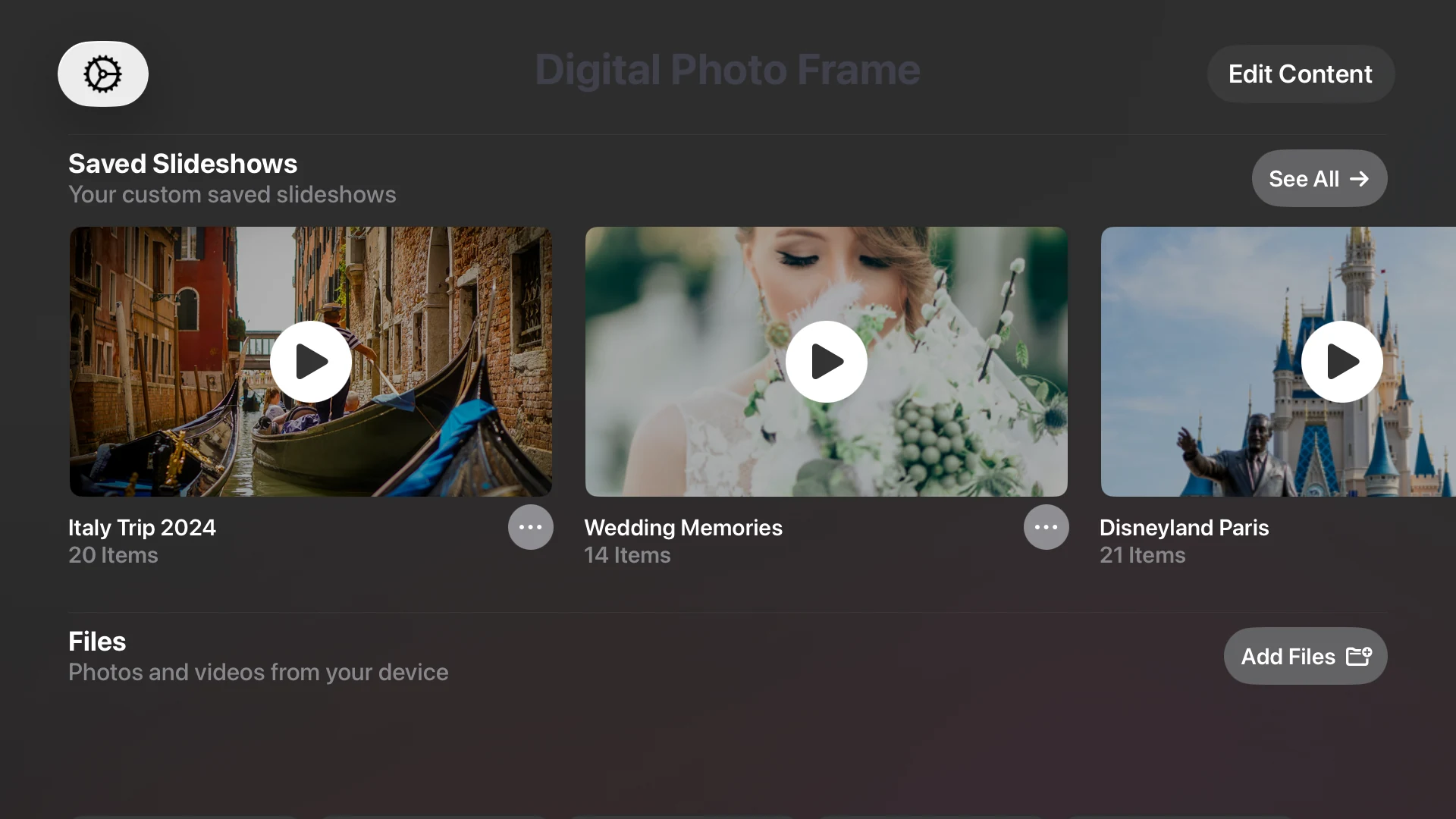1456x819 pixels.
Task: Show all saved slideshows via See All
Action: pyautogui.click(x=1319, y=178)
